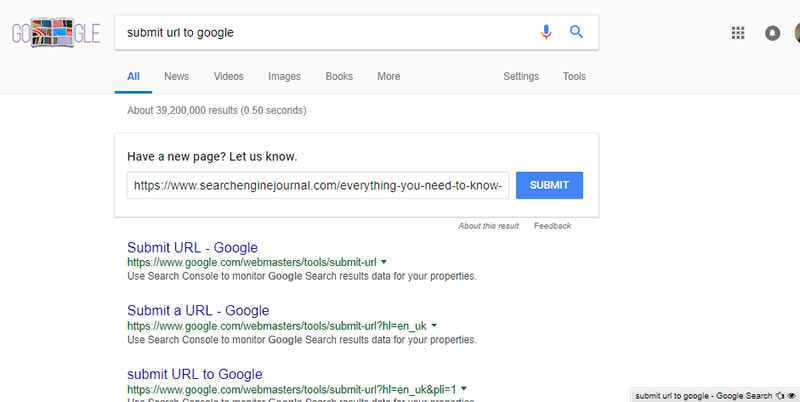
Task: Click the "About this result" link
Action: coord(488,226)
